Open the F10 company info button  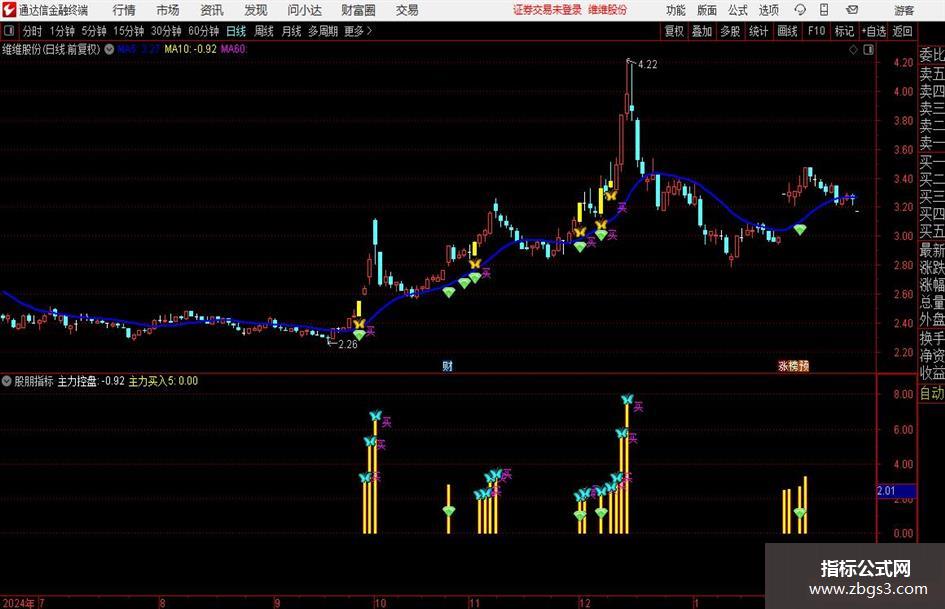point(816,31)
